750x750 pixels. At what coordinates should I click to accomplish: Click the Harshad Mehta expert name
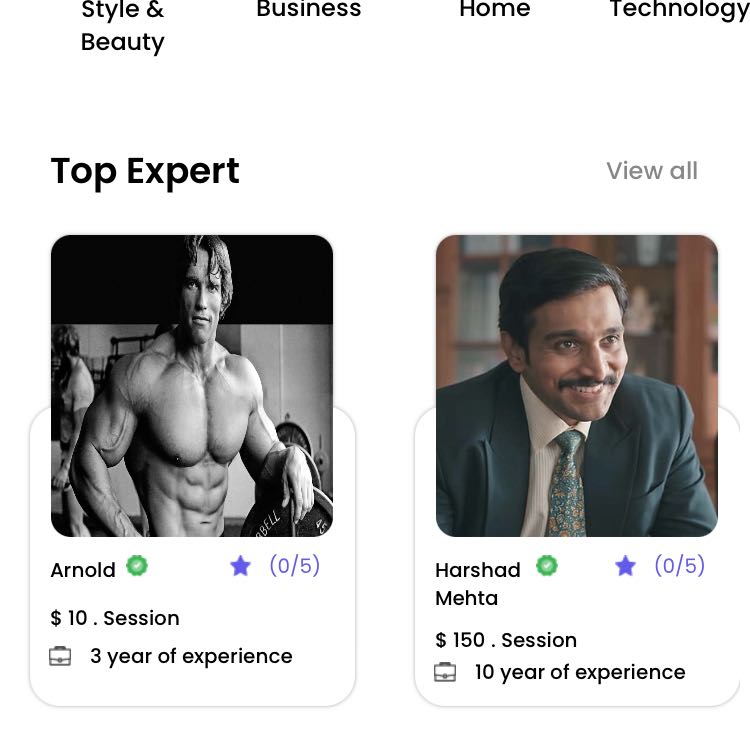[478, 584]
